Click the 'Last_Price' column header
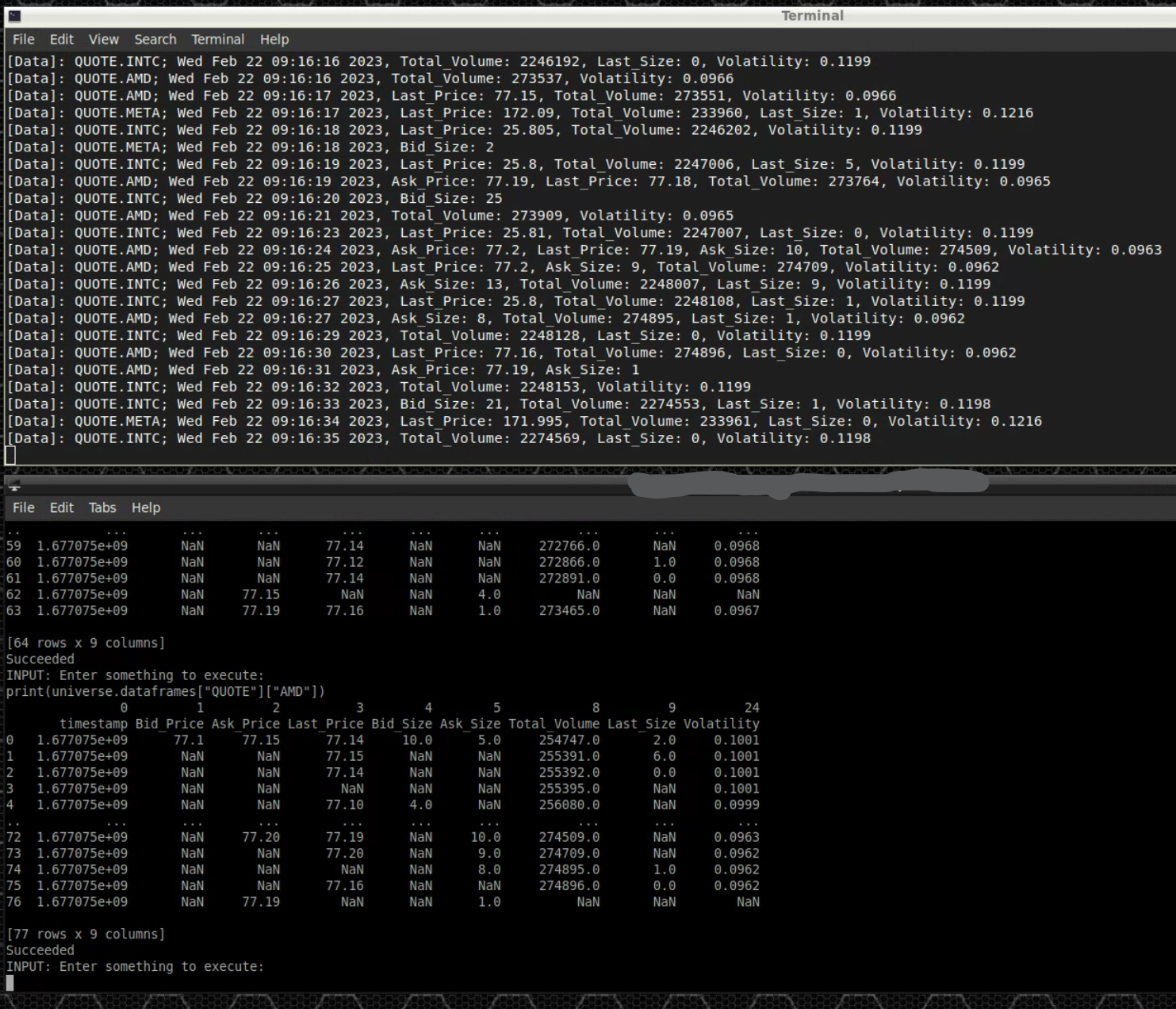 pos(326,724)
